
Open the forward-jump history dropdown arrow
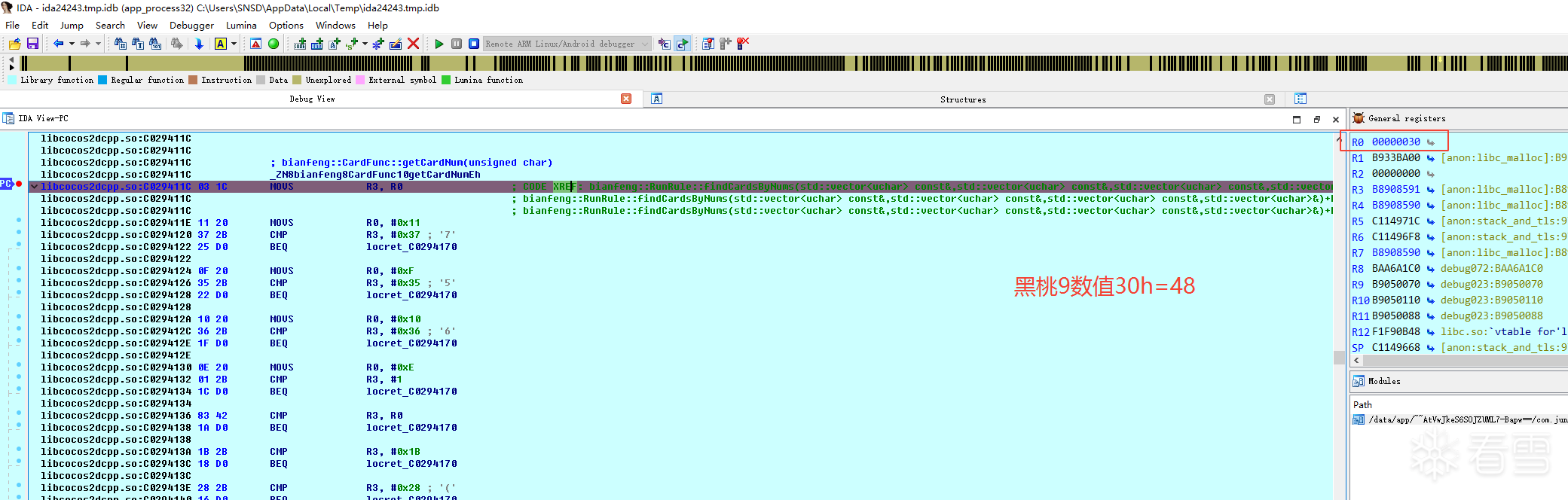click(97, 44)
